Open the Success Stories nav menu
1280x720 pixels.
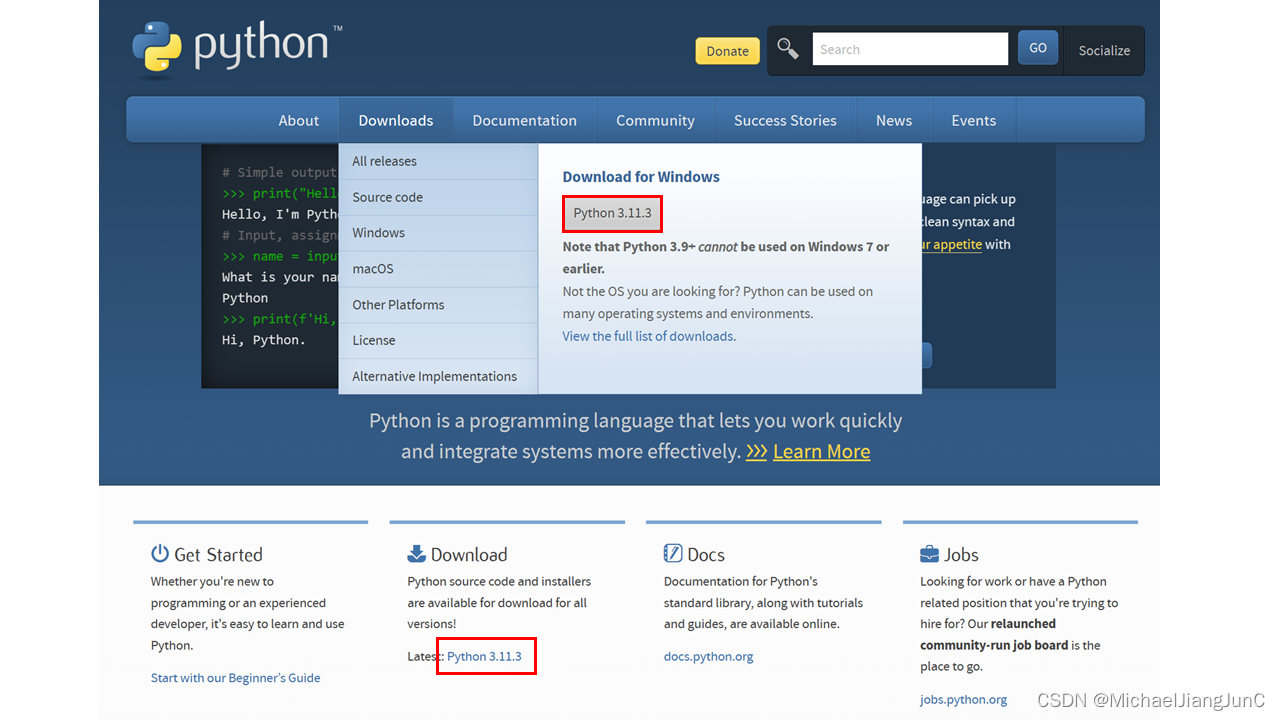[x=785, y=120]
